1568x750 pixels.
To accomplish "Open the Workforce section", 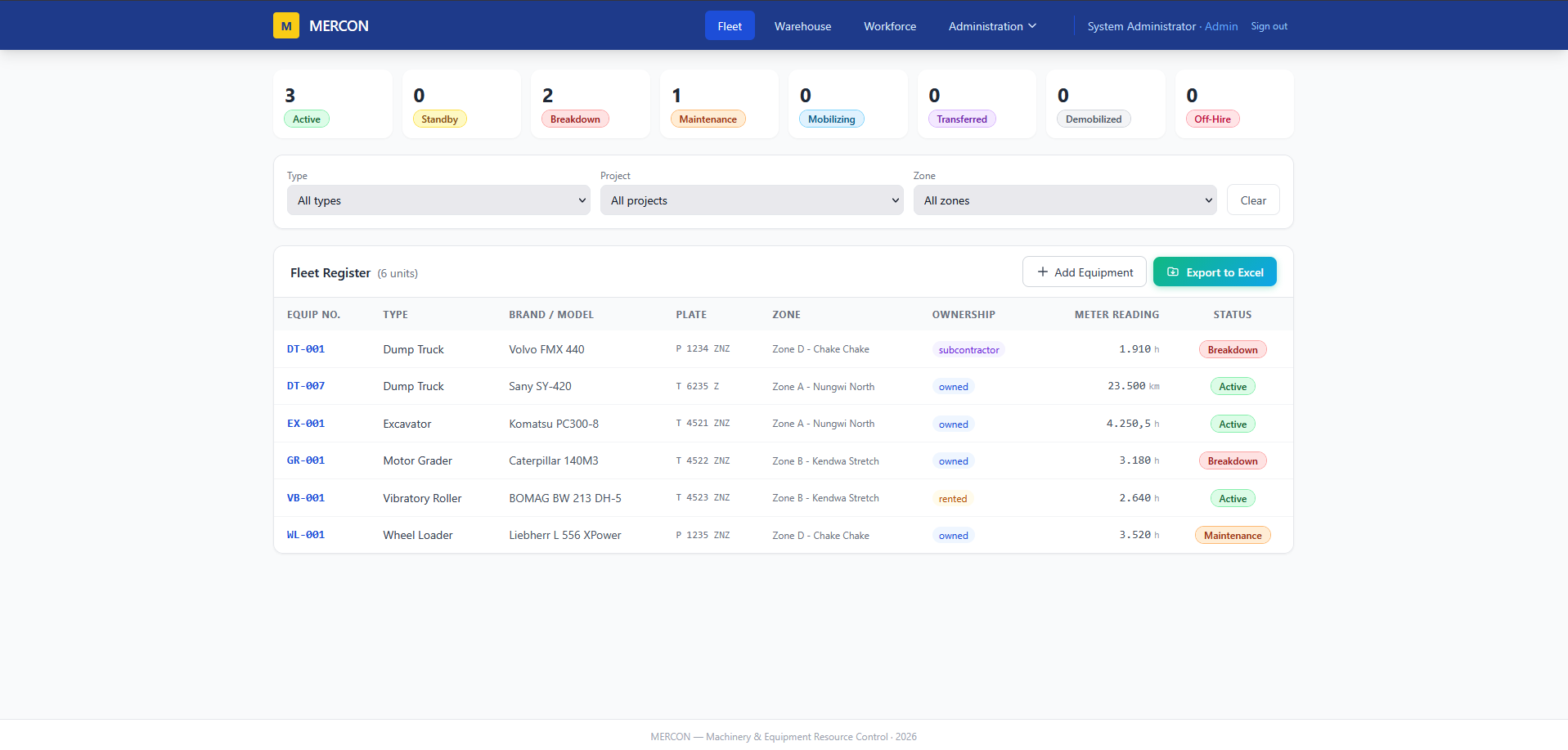I will point(890,26).
